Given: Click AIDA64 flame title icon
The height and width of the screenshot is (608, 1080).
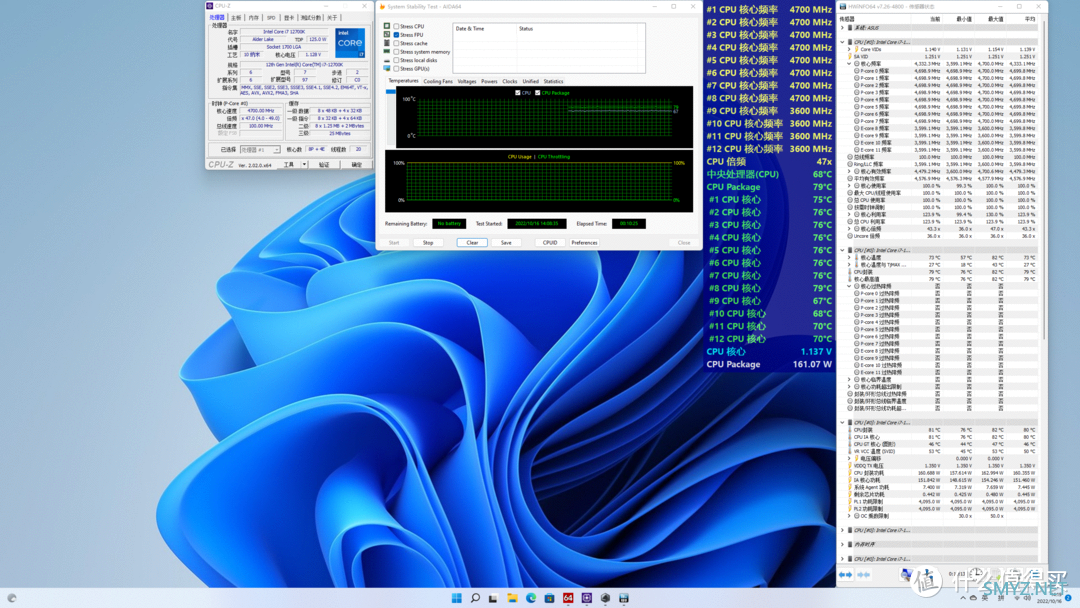Looking at the screenshot, I should point(382,6).
